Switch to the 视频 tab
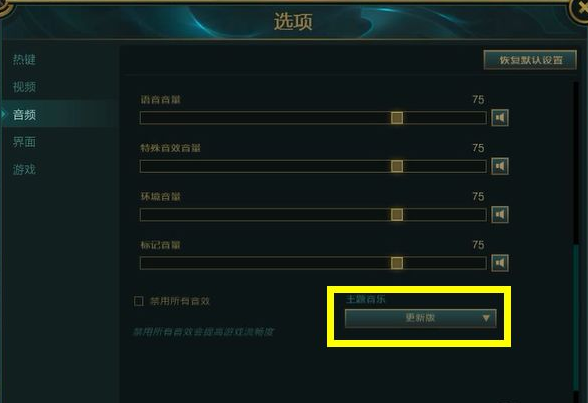Screen dimensions: 588x403 point(24,87)
